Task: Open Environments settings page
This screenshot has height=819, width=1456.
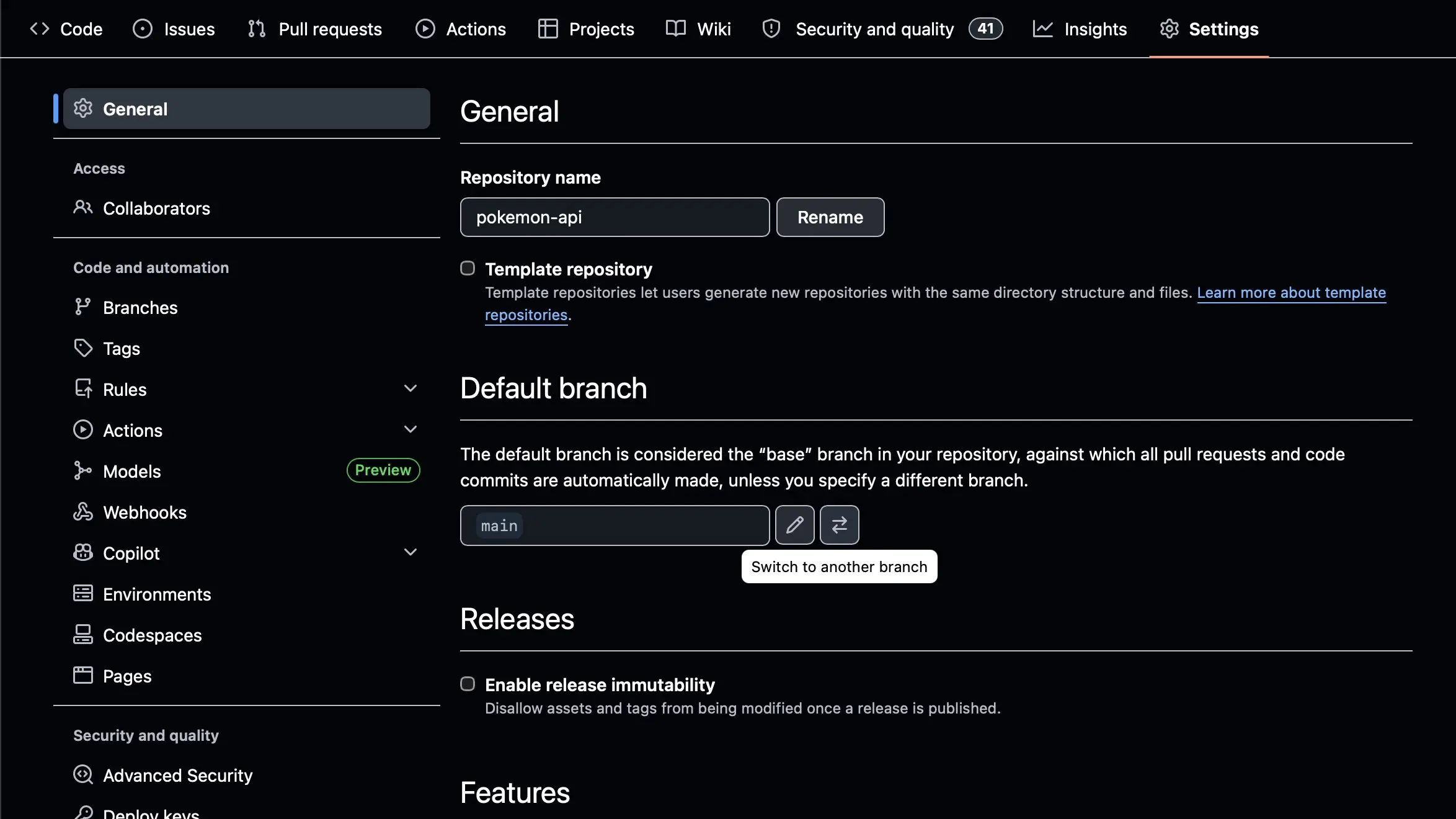Action: point(247,594)
